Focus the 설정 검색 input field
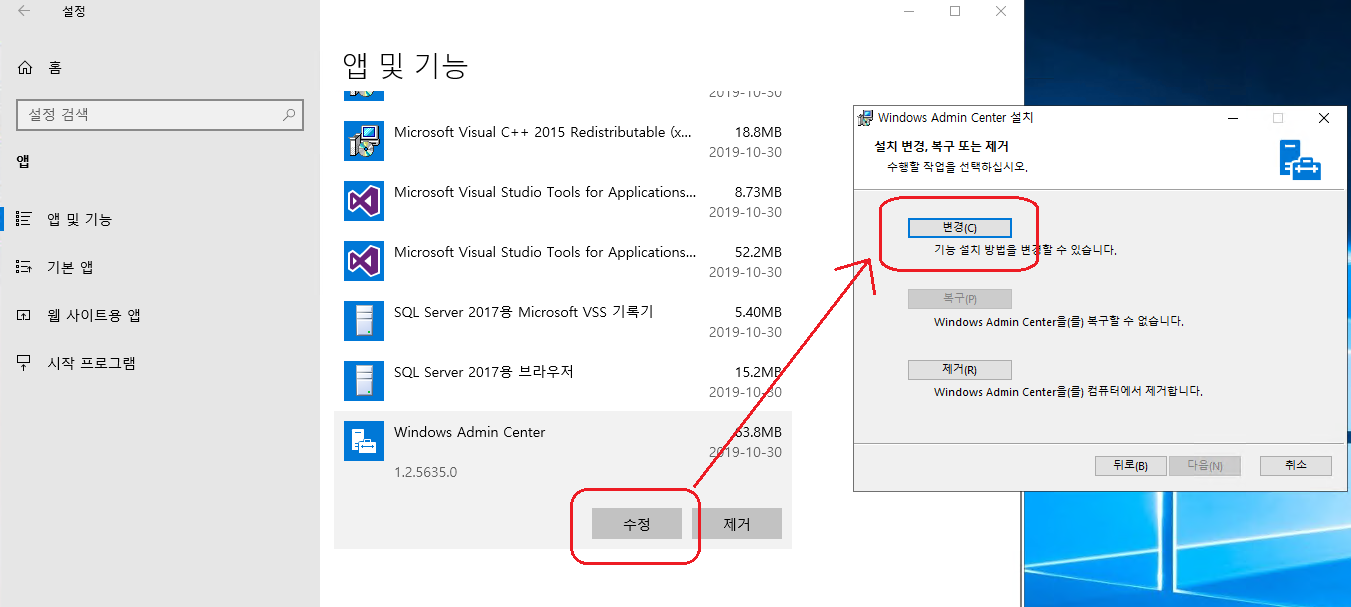Screen dimensions: 1351x607 pyautogui.click(x=159, y=115)
